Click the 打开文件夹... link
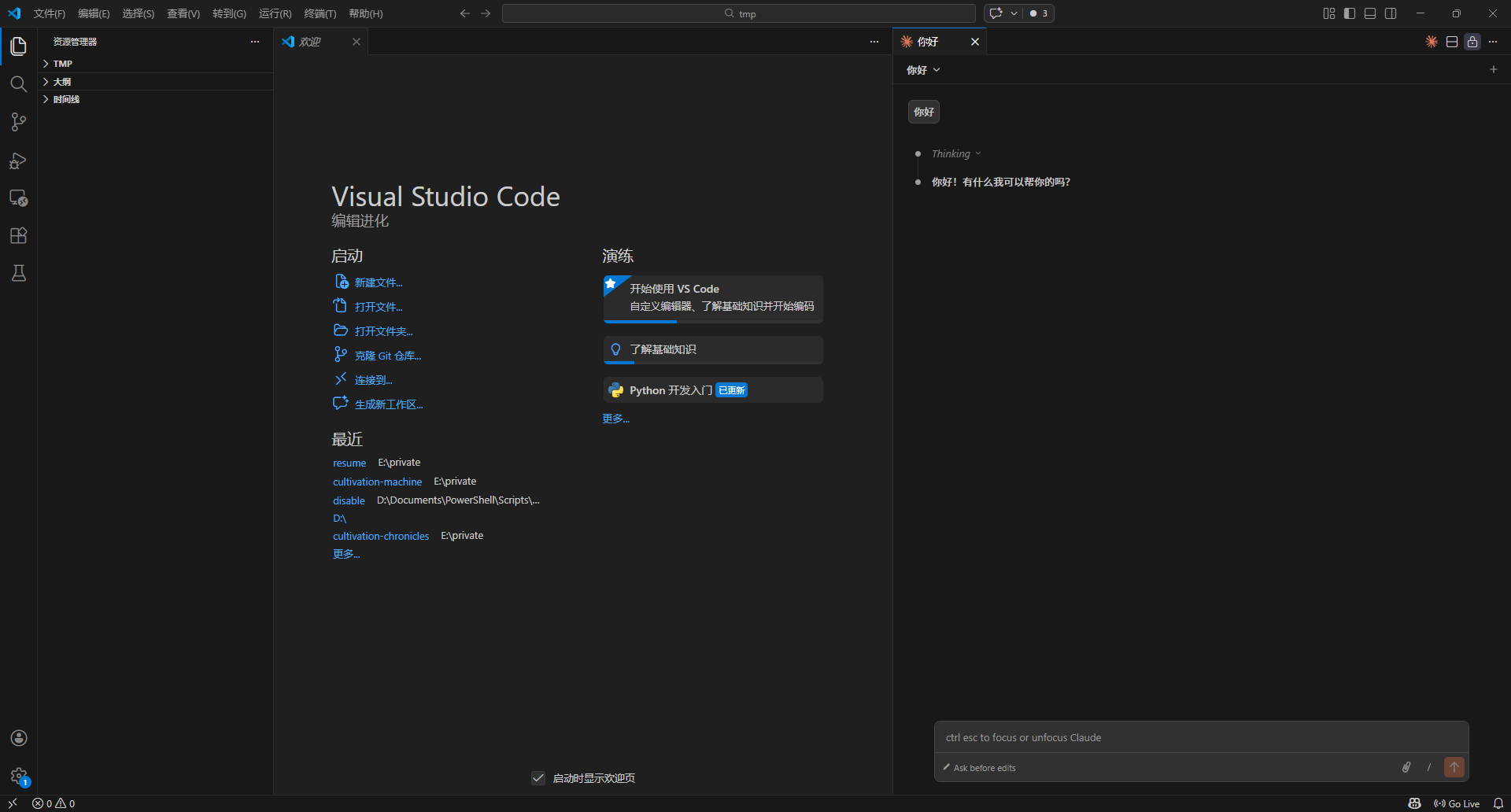The image size is (1511, 812). pos(383,331)
